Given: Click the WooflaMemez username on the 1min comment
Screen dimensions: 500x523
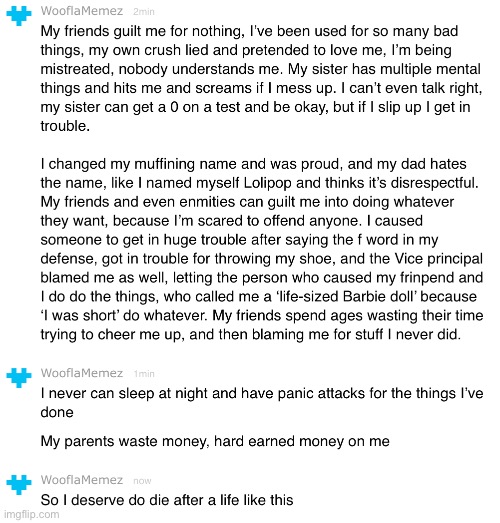Looking at the screenshot, I should click(82, 373).
